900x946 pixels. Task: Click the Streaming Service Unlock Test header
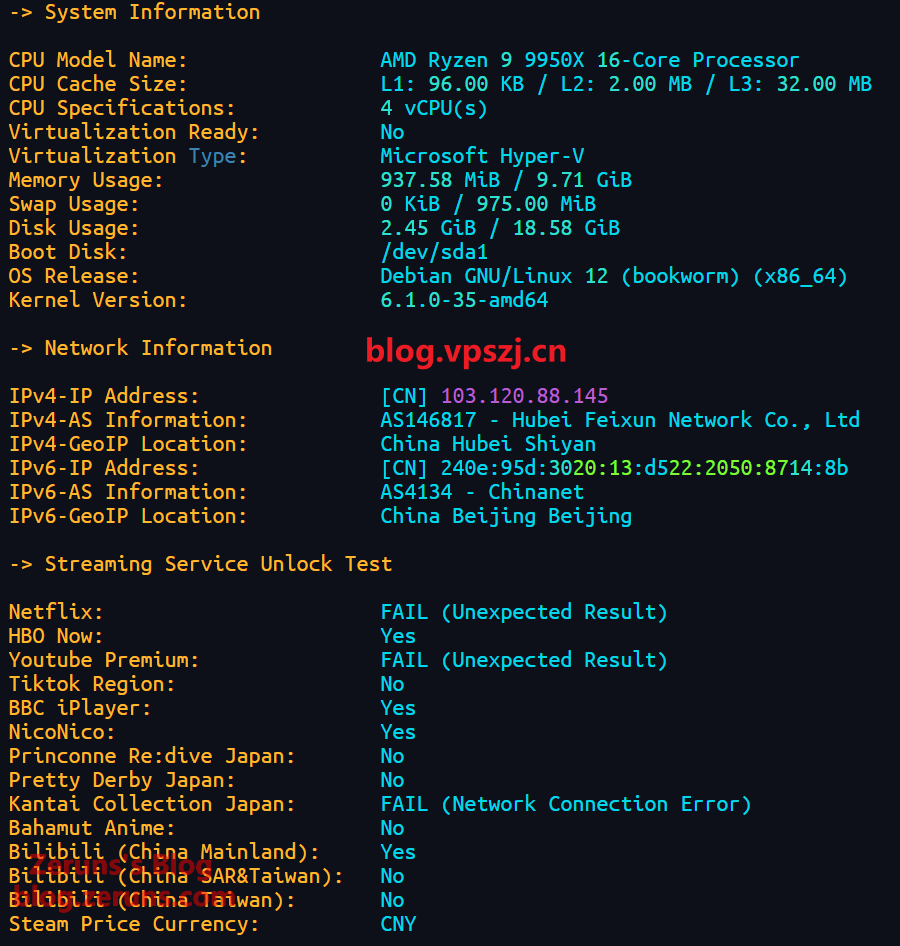(200, 564)
